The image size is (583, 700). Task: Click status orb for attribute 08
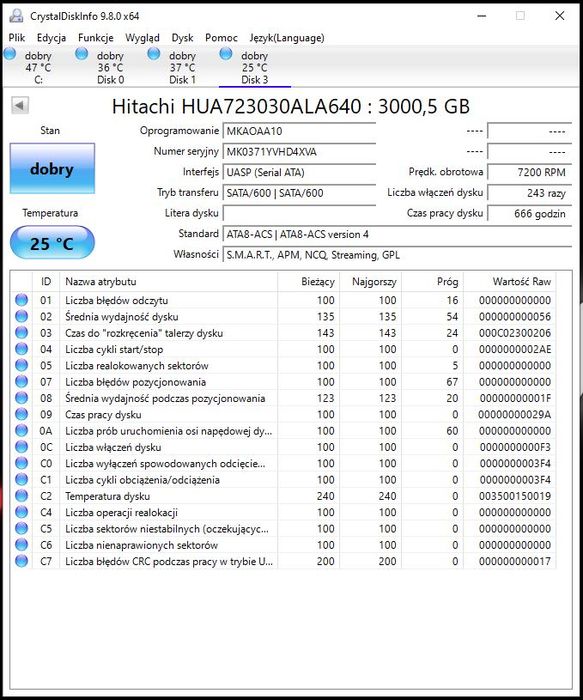point(21,397)
